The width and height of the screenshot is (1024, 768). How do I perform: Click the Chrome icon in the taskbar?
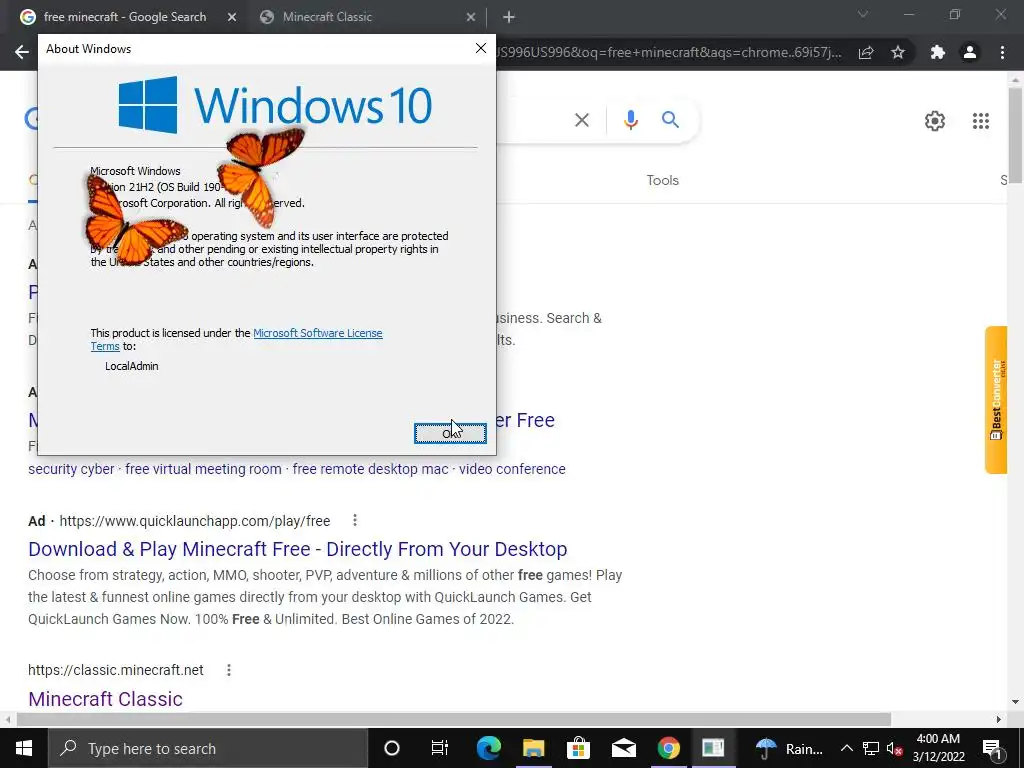[x=668, y=748]
